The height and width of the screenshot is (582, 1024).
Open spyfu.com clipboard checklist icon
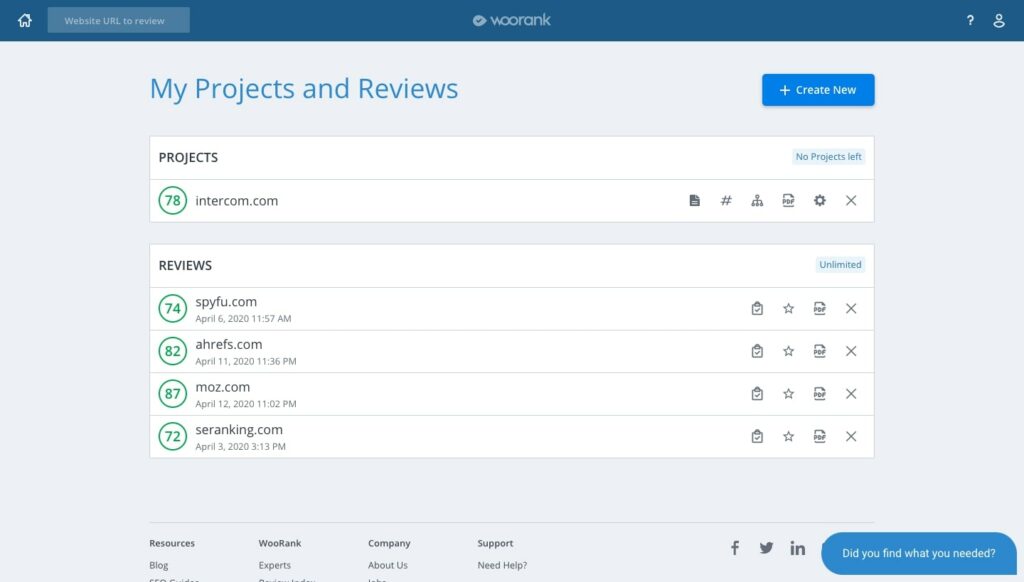(x=758, y=308)
